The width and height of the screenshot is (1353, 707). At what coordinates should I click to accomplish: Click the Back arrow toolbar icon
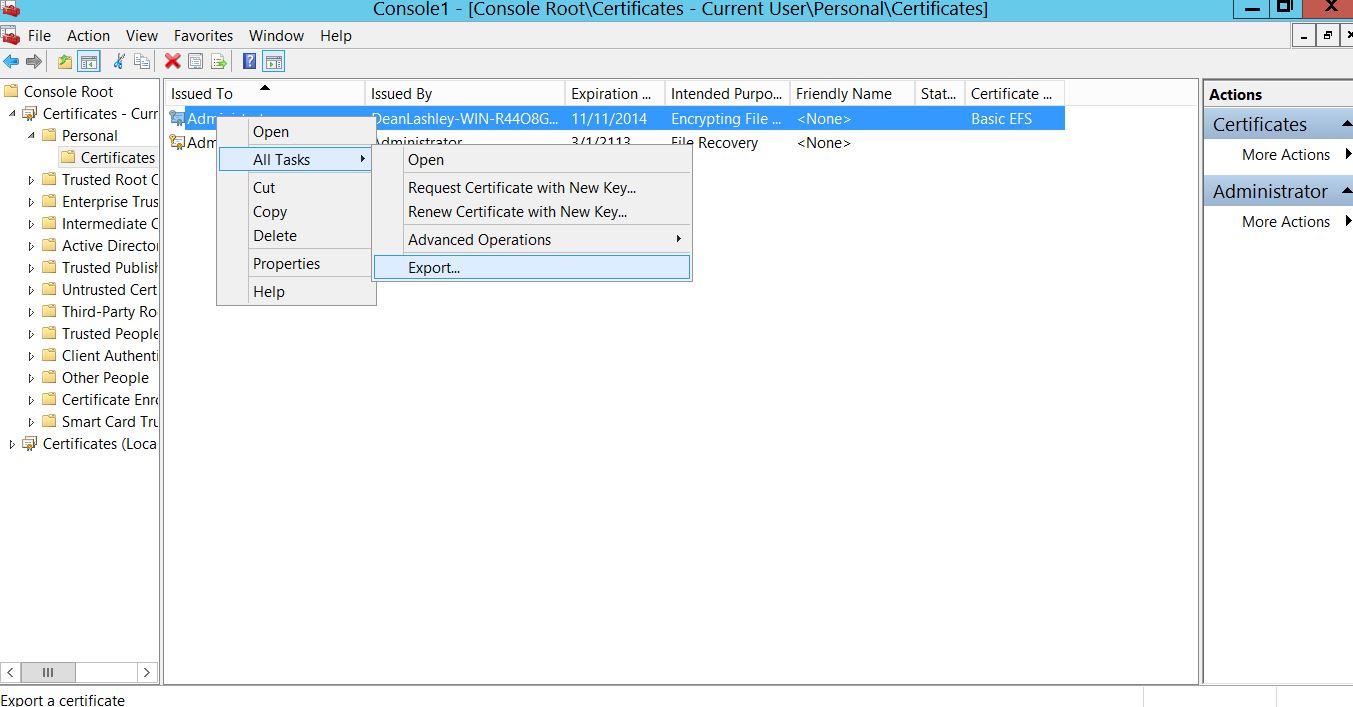(11, 62)
